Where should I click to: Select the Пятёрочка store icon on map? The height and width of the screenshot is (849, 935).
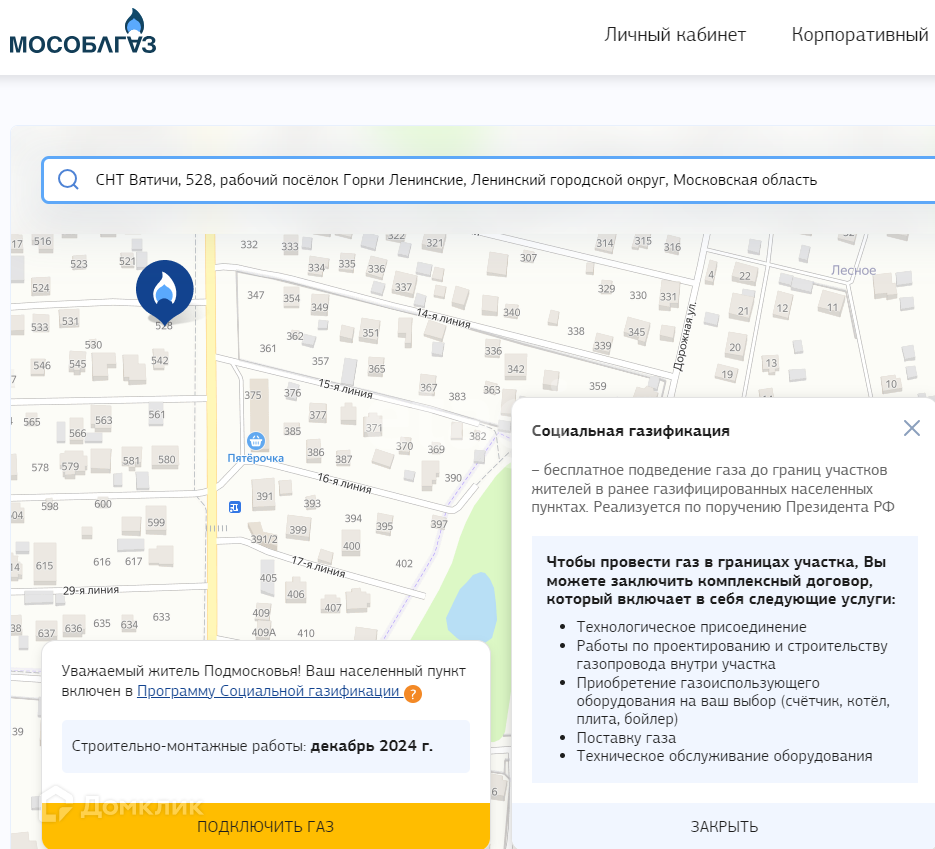click(x=256, y=441)
